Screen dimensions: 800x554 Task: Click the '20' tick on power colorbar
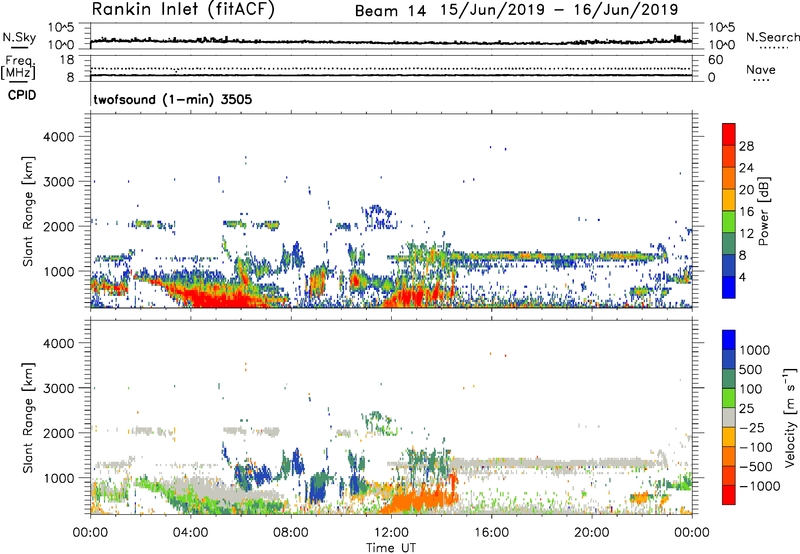tap(746, 190)
